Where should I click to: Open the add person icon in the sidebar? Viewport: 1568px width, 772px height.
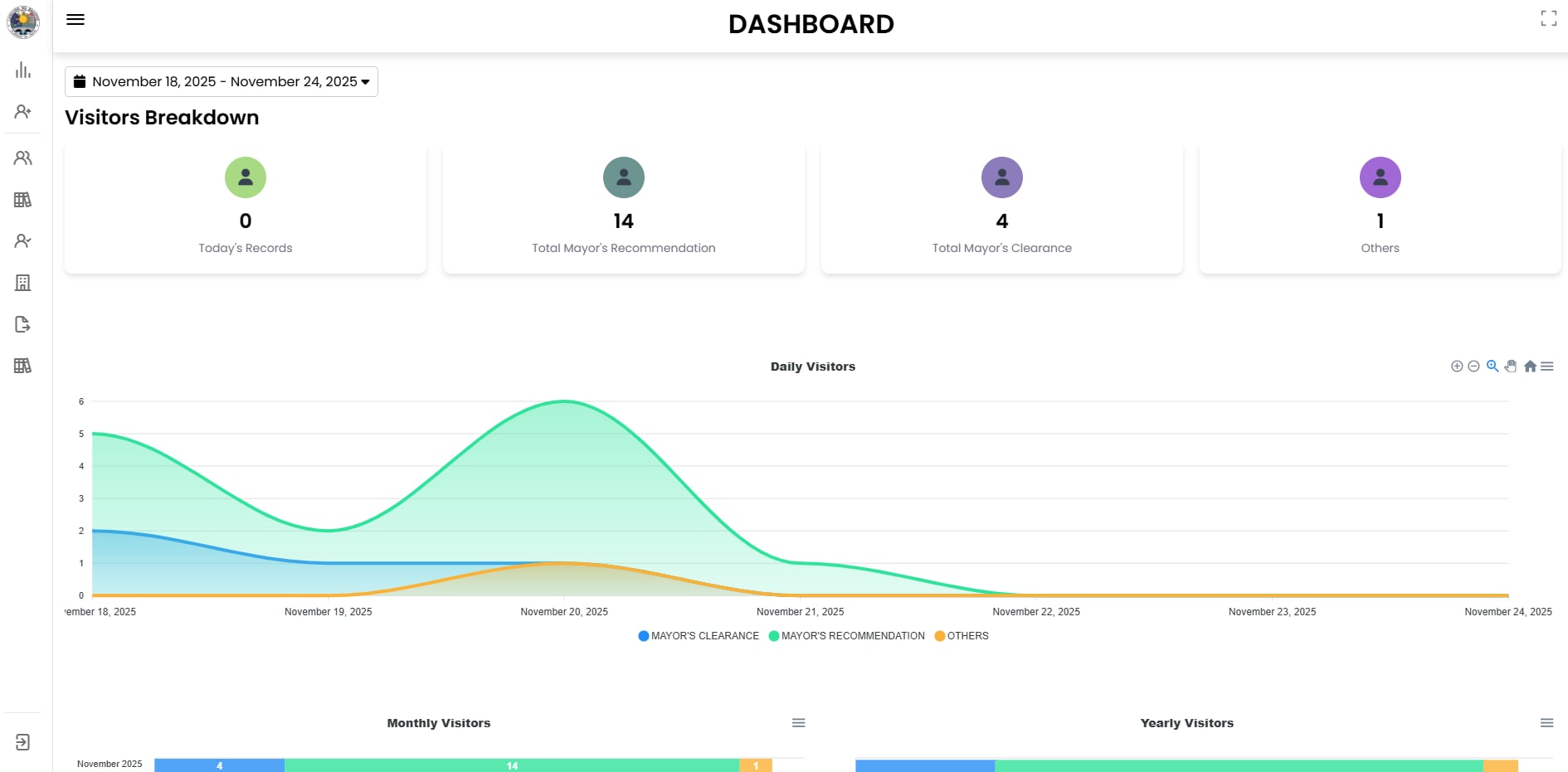point(22,110)
